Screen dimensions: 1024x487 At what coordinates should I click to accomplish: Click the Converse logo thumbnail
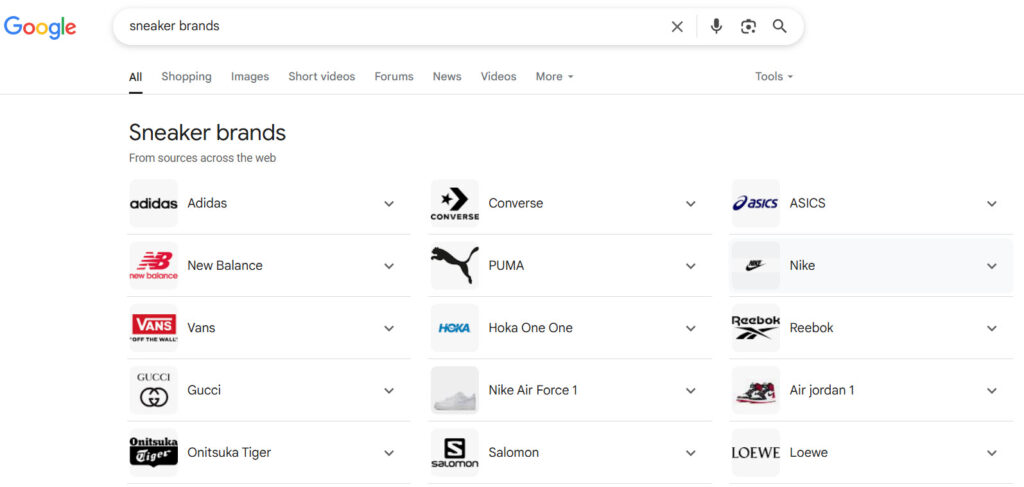(455, 204)
